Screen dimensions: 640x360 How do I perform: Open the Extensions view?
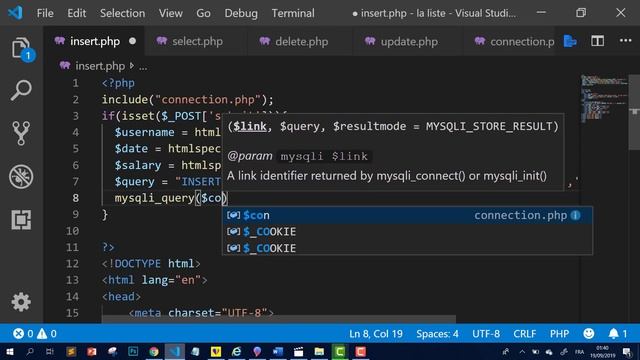coord(21,220)
